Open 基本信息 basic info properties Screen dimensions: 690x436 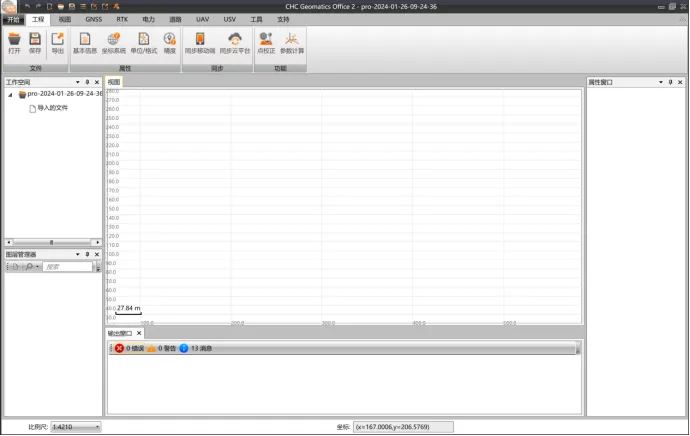coord(85,43)
